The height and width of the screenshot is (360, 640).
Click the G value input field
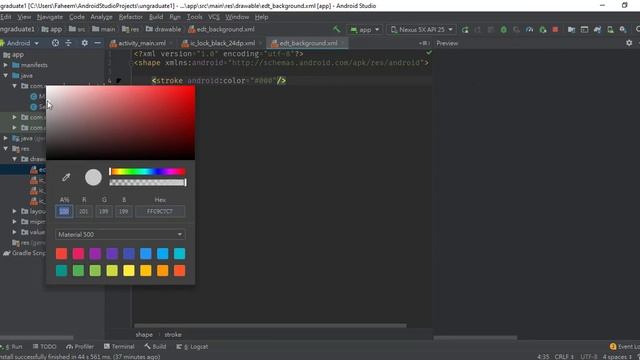pos(104,211)
